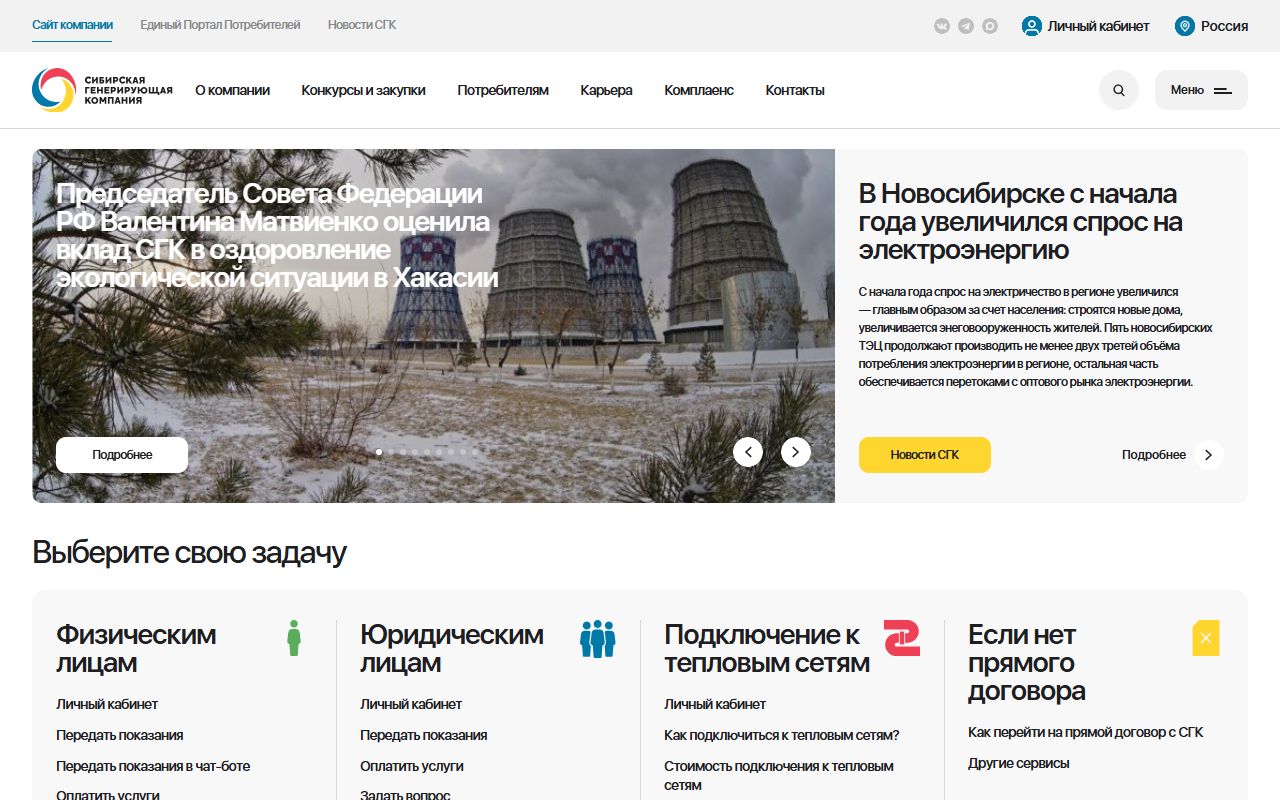Open Личный кабинет under Физическим лицам
The width and height of the screenshot is (1280, 800).
pyautogui.click(x=107, y=704)
